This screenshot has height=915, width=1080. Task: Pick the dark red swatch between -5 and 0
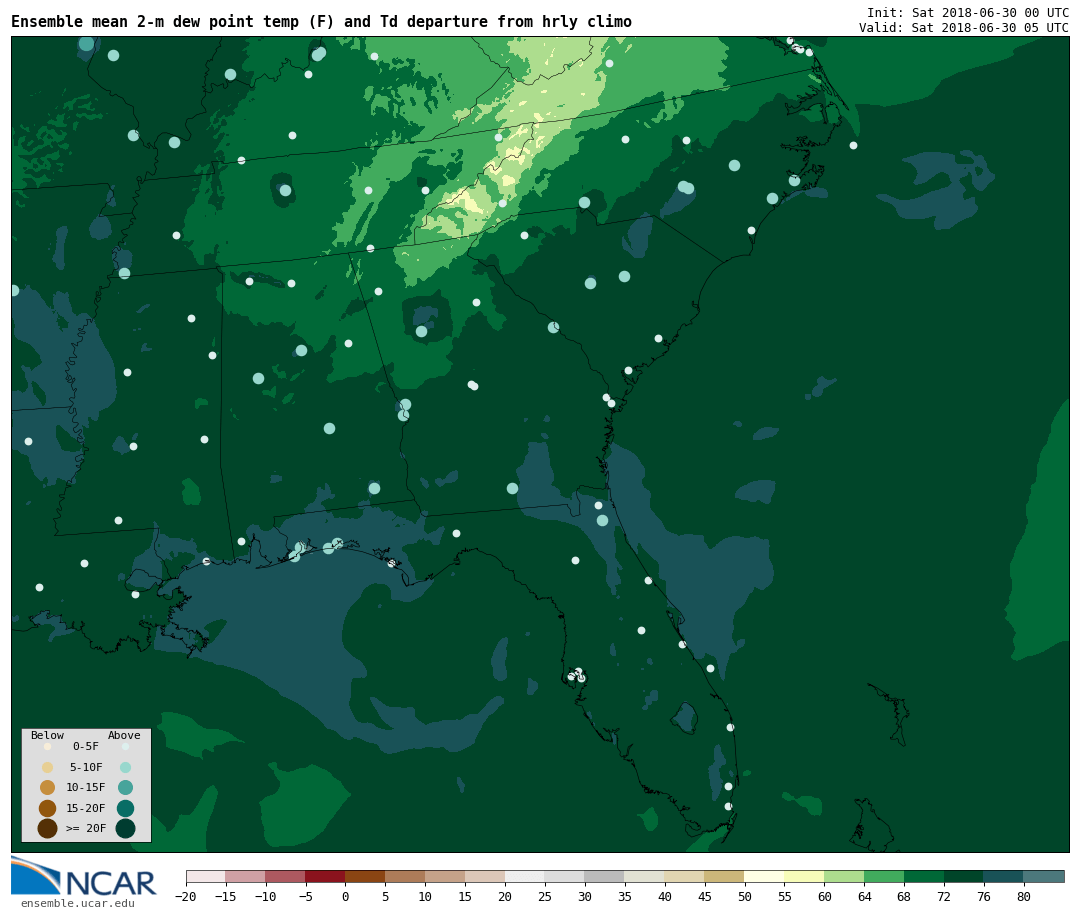[x=326, y=876]
